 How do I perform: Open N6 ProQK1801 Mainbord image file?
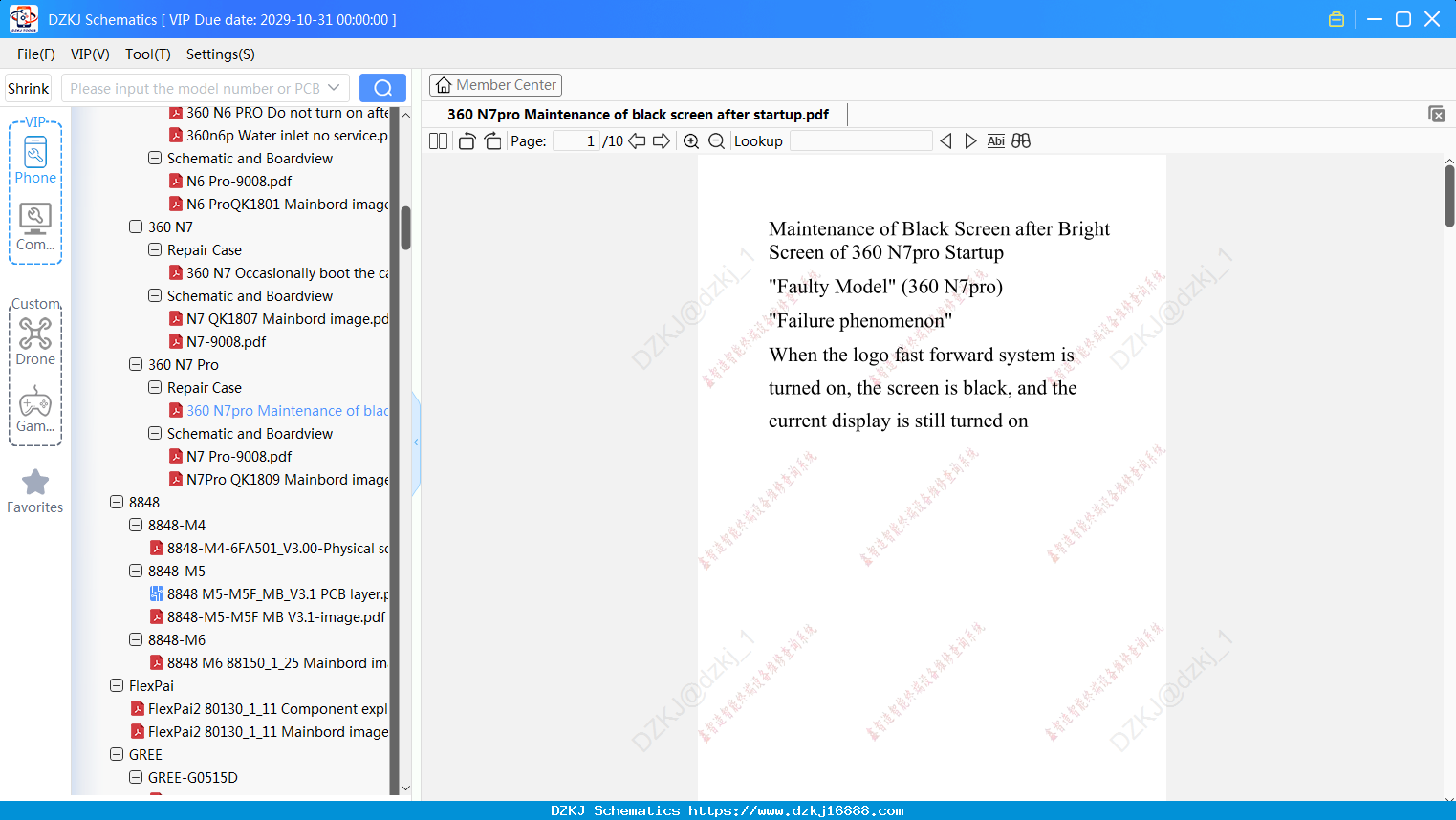[x=279, y=204]
